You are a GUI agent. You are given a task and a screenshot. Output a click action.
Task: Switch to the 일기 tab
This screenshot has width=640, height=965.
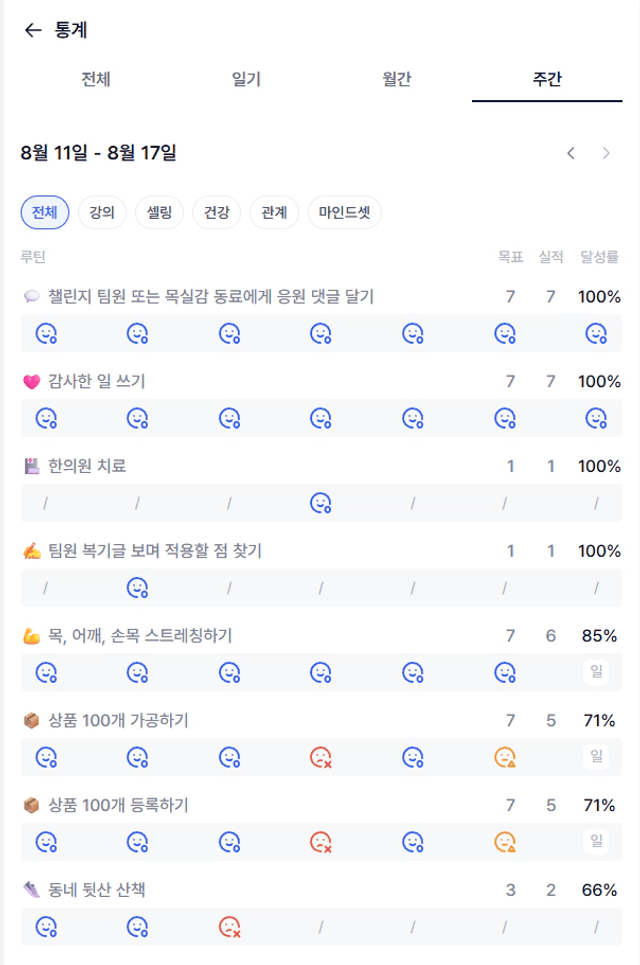point(246,79)
